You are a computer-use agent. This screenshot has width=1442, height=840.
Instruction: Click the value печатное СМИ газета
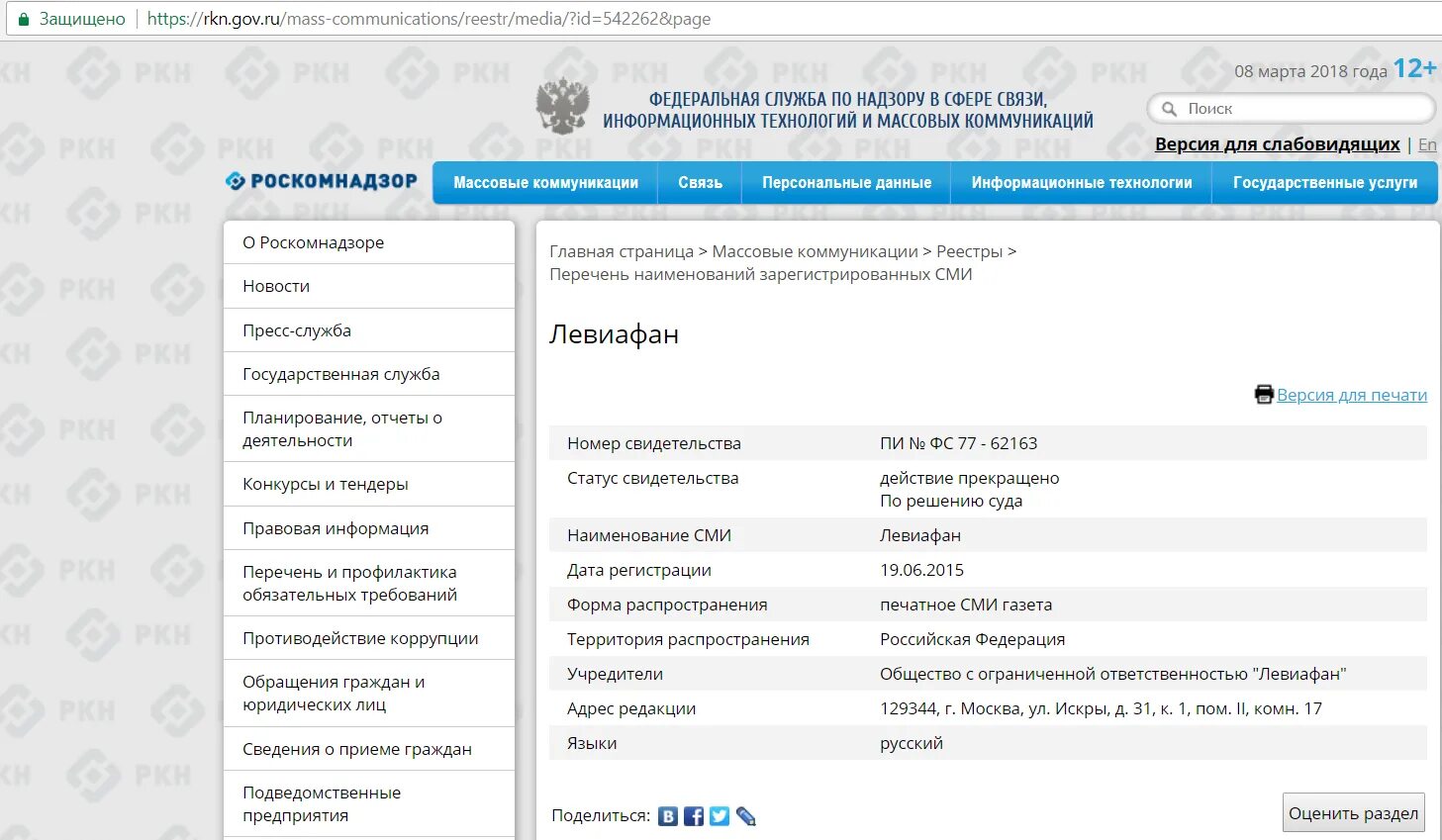(x=966, y=605)
